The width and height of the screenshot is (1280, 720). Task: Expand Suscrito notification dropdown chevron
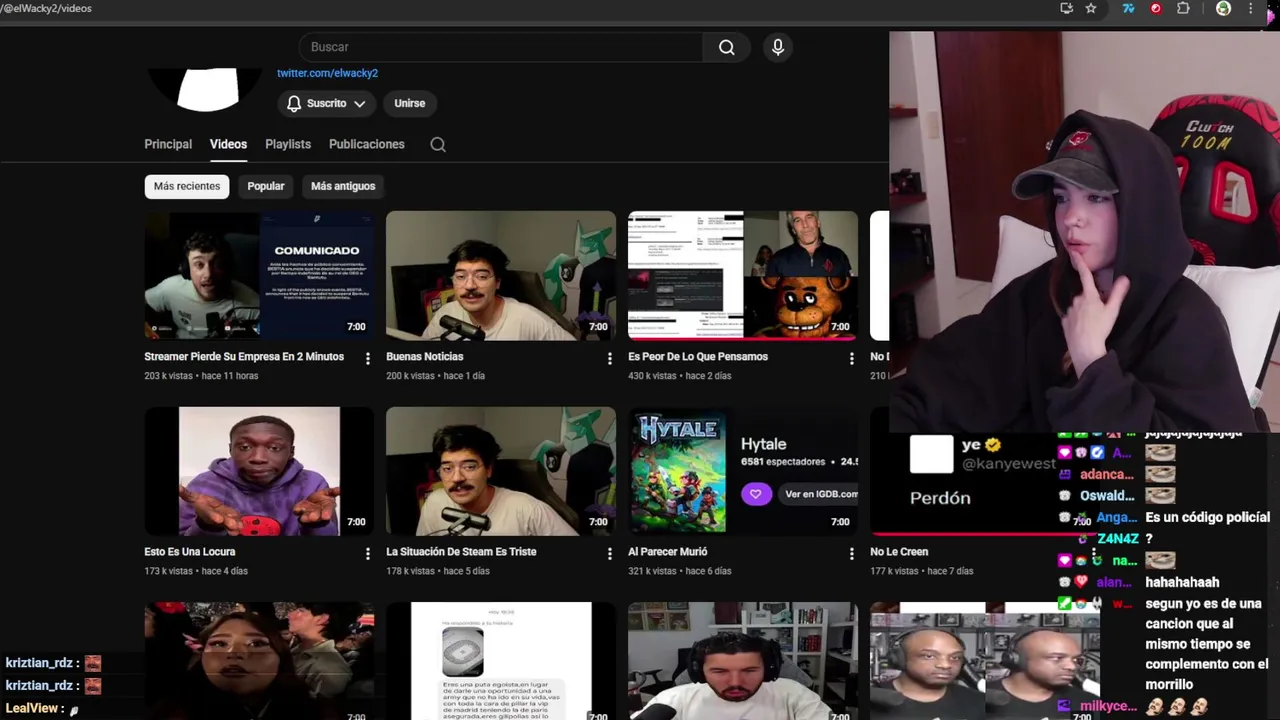pyautogui.click(x=359, y=104)
